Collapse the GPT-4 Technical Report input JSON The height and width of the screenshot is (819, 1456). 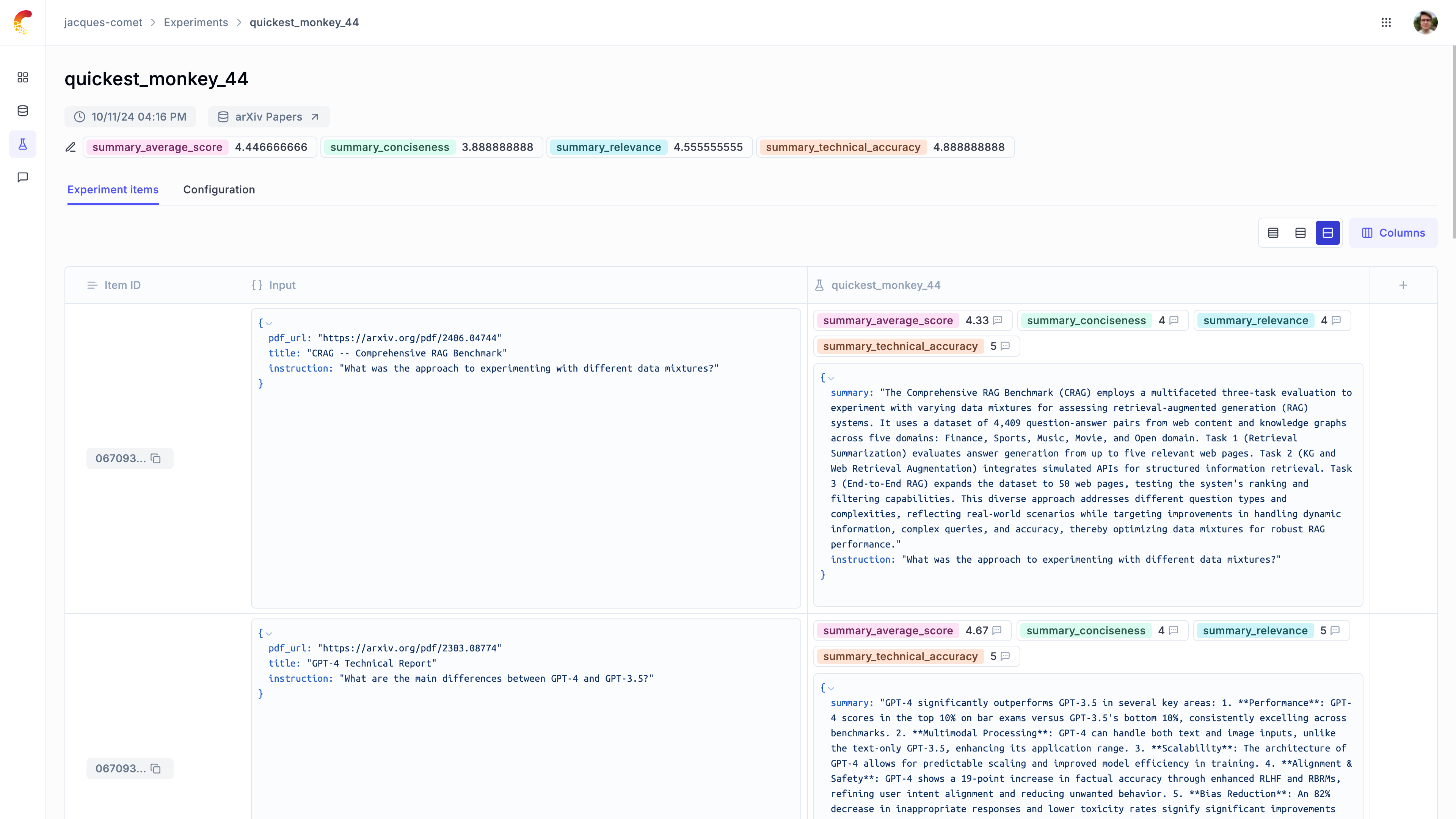(x=269, y=634)
